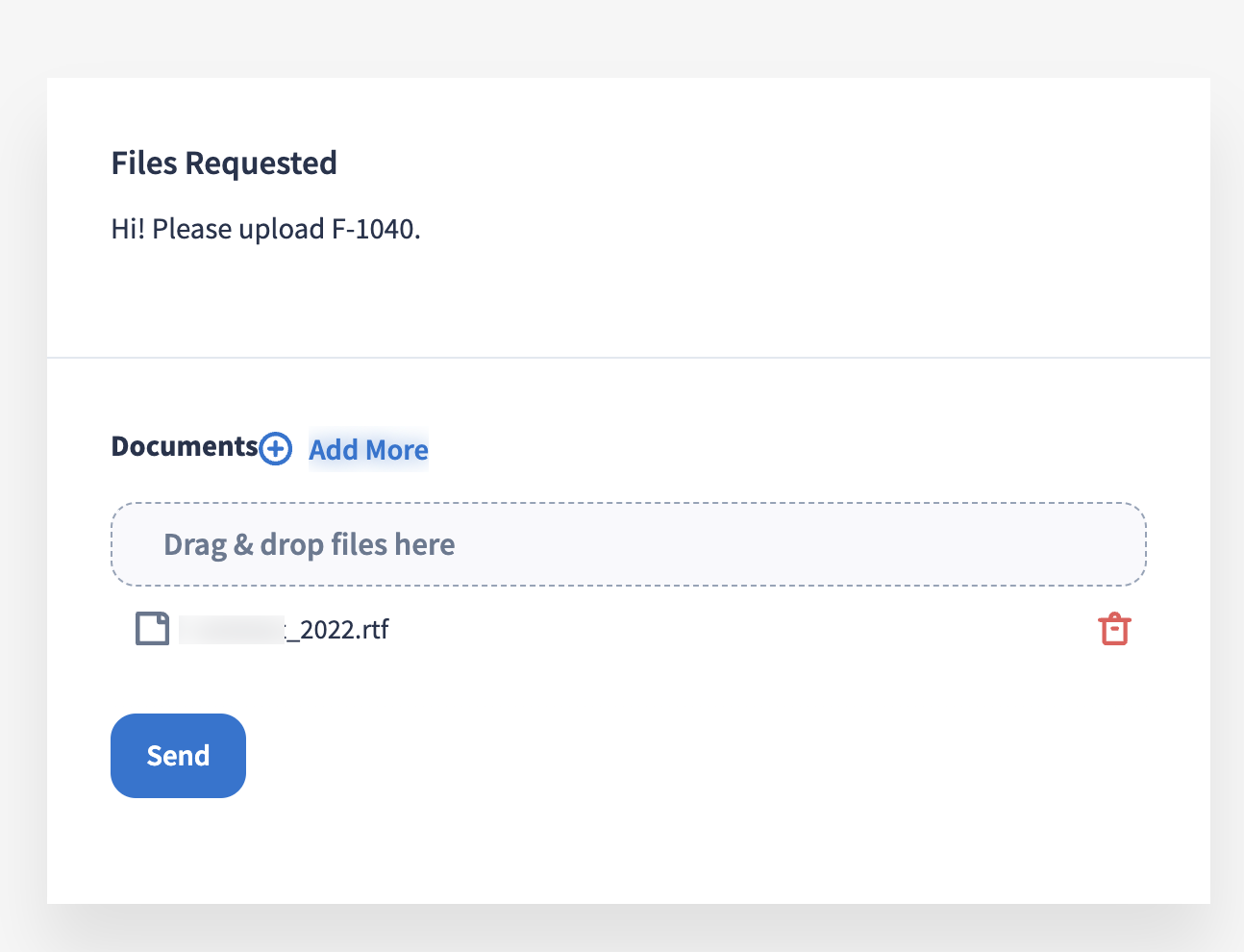Screen dimensions: 1244x952
Task: Click the Files Requested heading
Action: (224, 163)
